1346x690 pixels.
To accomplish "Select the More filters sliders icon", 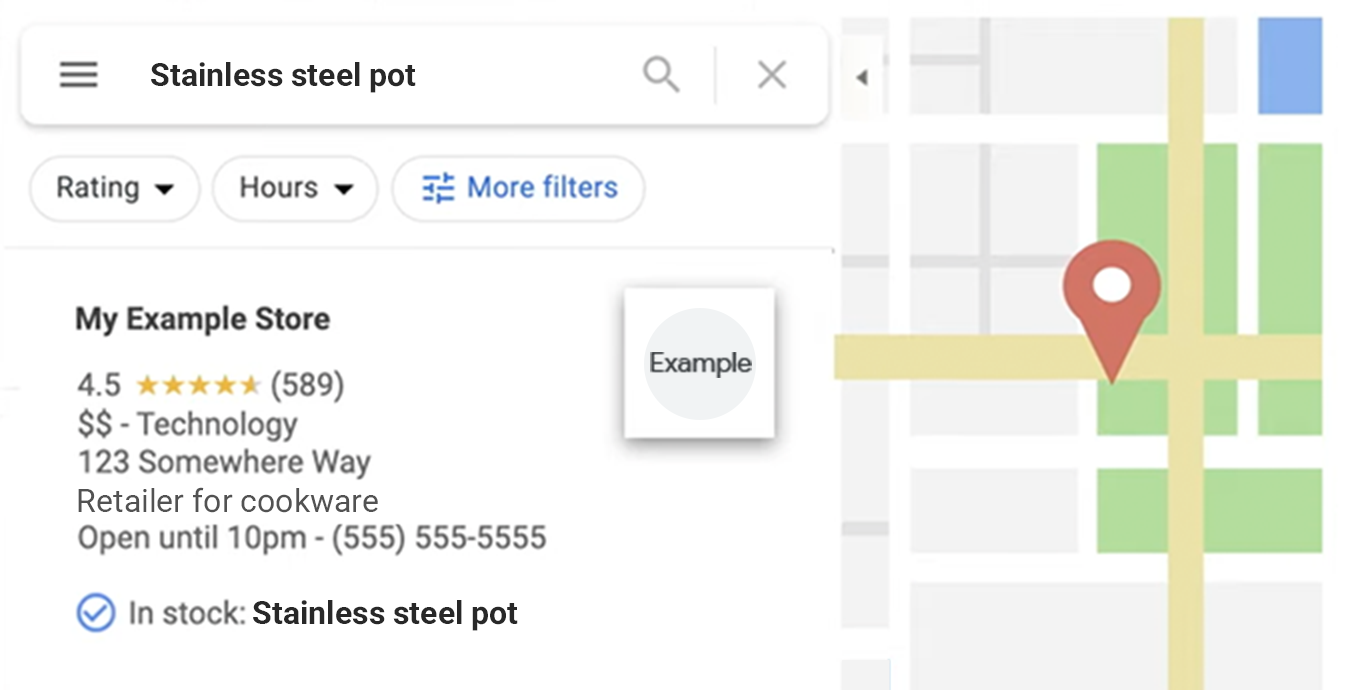I will click(438, 188).
